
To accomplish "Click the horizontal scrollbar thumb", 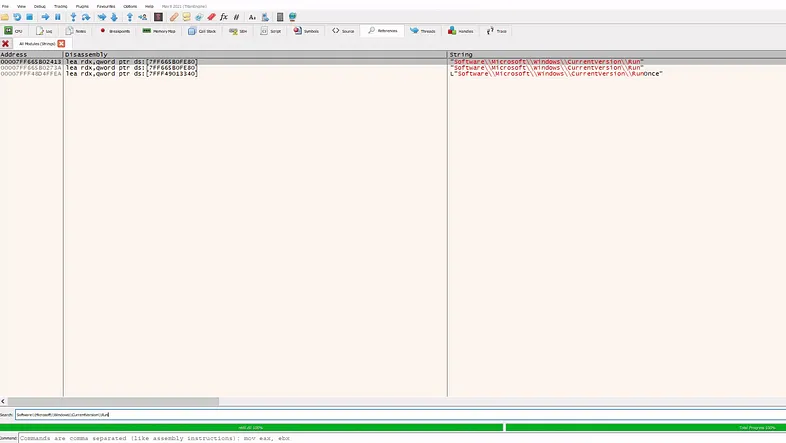I will 113,401.
